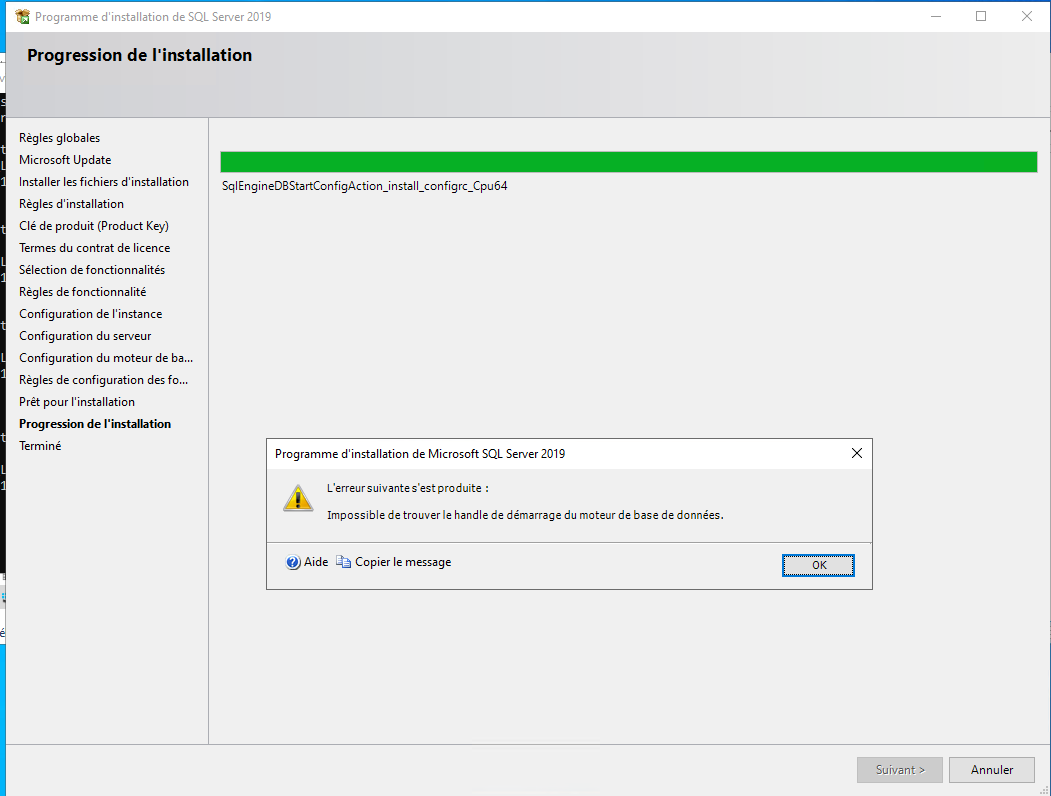
Task: Click L'erreur suivante s'est produite text
Action: (x=408, y=488)
